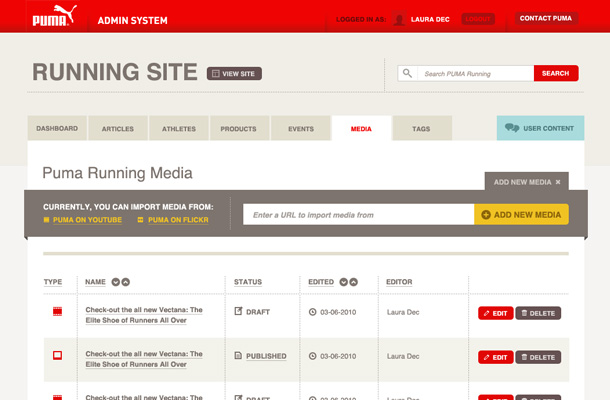The height and width of the screenshot is (400, 610).
Task: Click the published document icon in second row
Action: [x=238, y=355]
